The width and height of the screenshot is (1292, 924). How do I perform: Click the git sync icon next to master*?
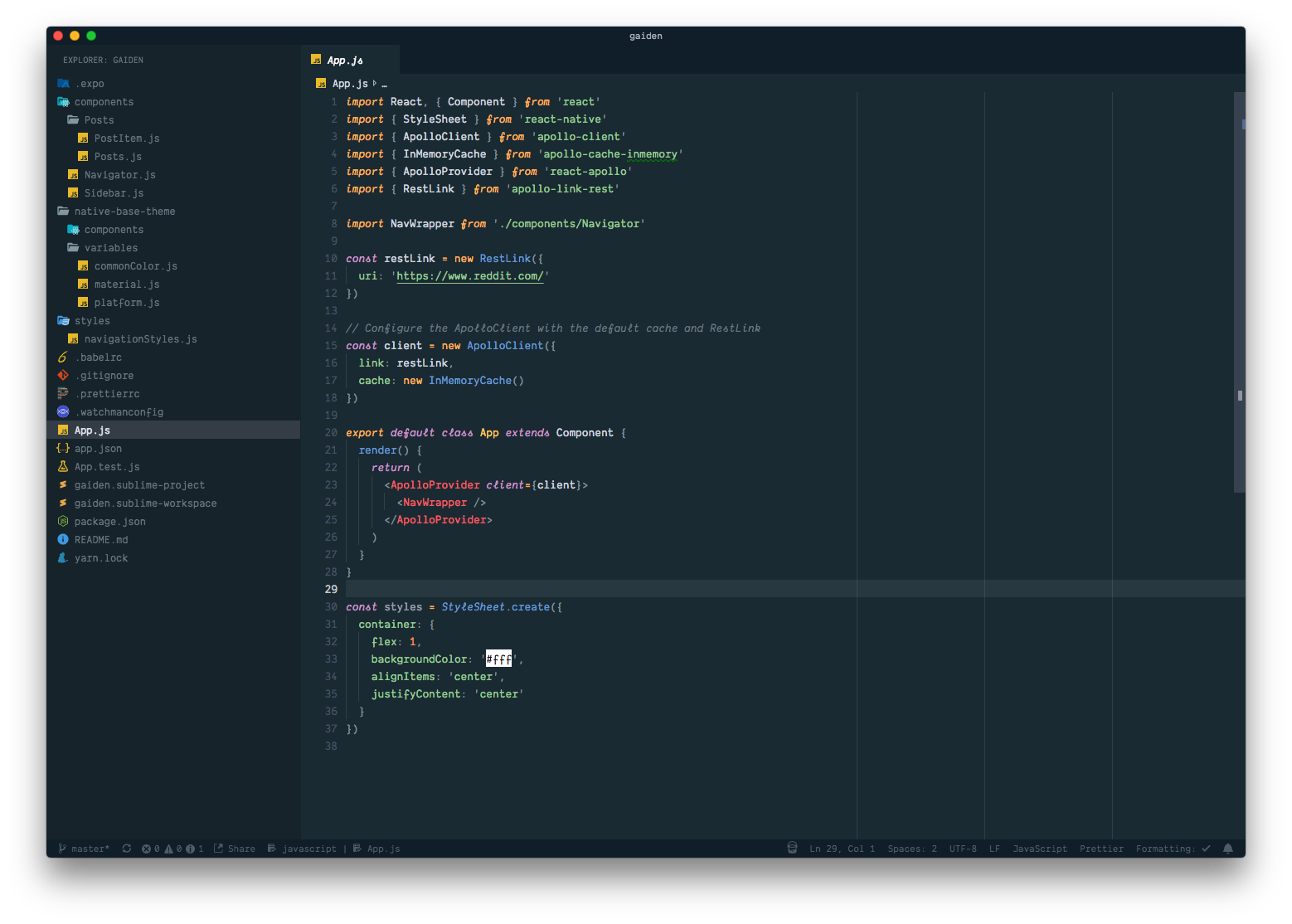126,849
